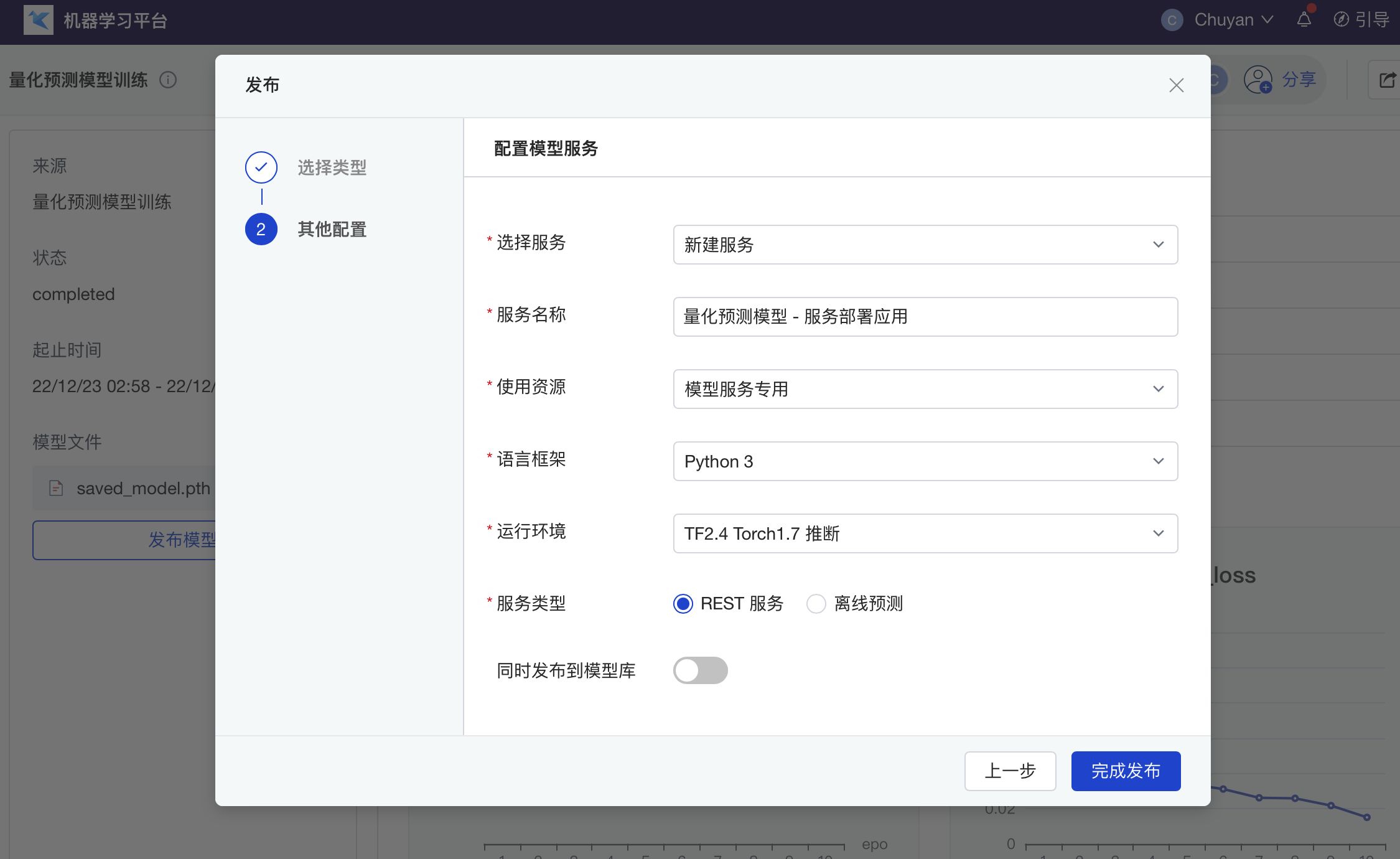The image size is (1400, 859).
Task: Click the saved_model.pth file name
Action: tap(144, 489)
